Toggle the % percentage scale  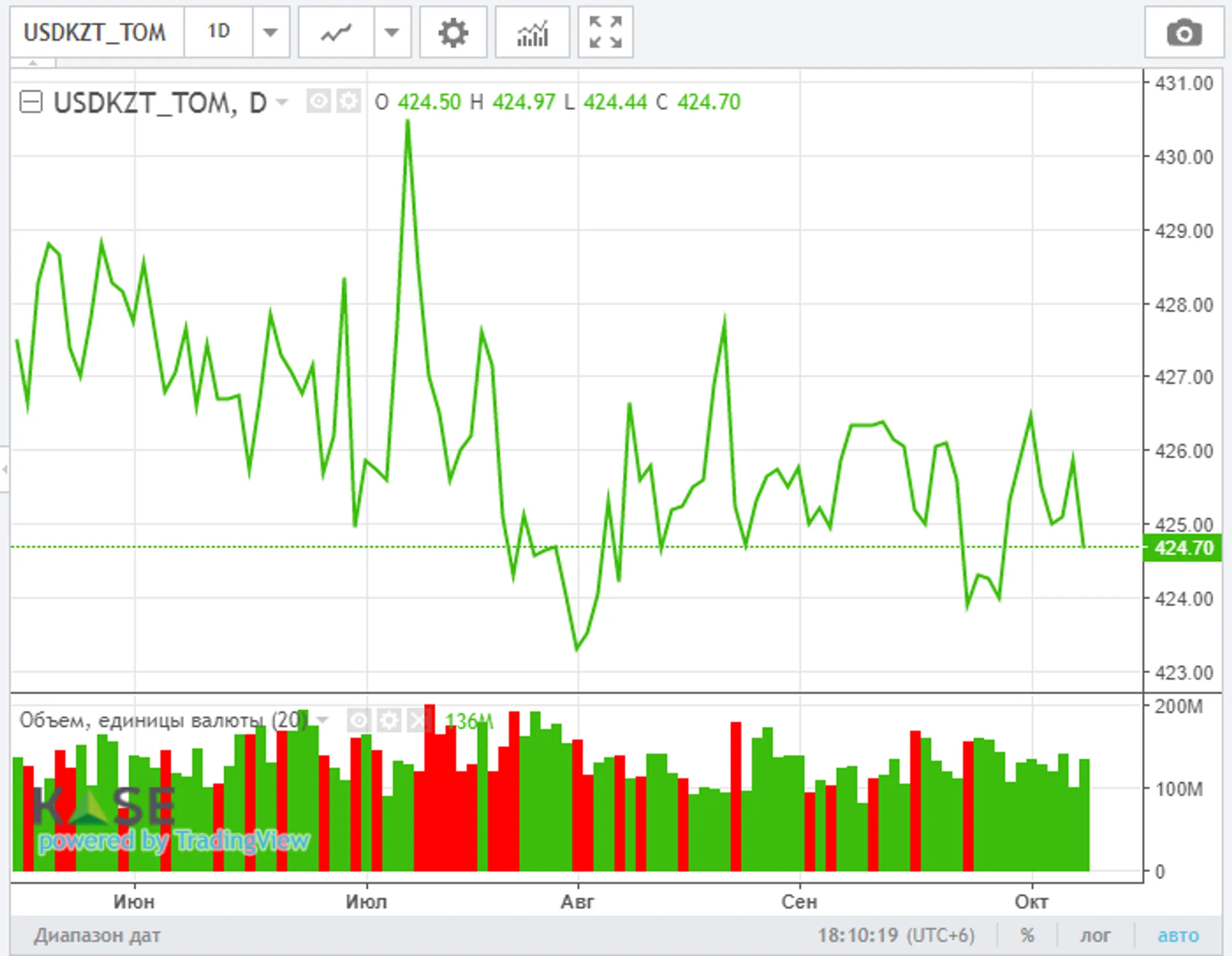(1027, 935)
